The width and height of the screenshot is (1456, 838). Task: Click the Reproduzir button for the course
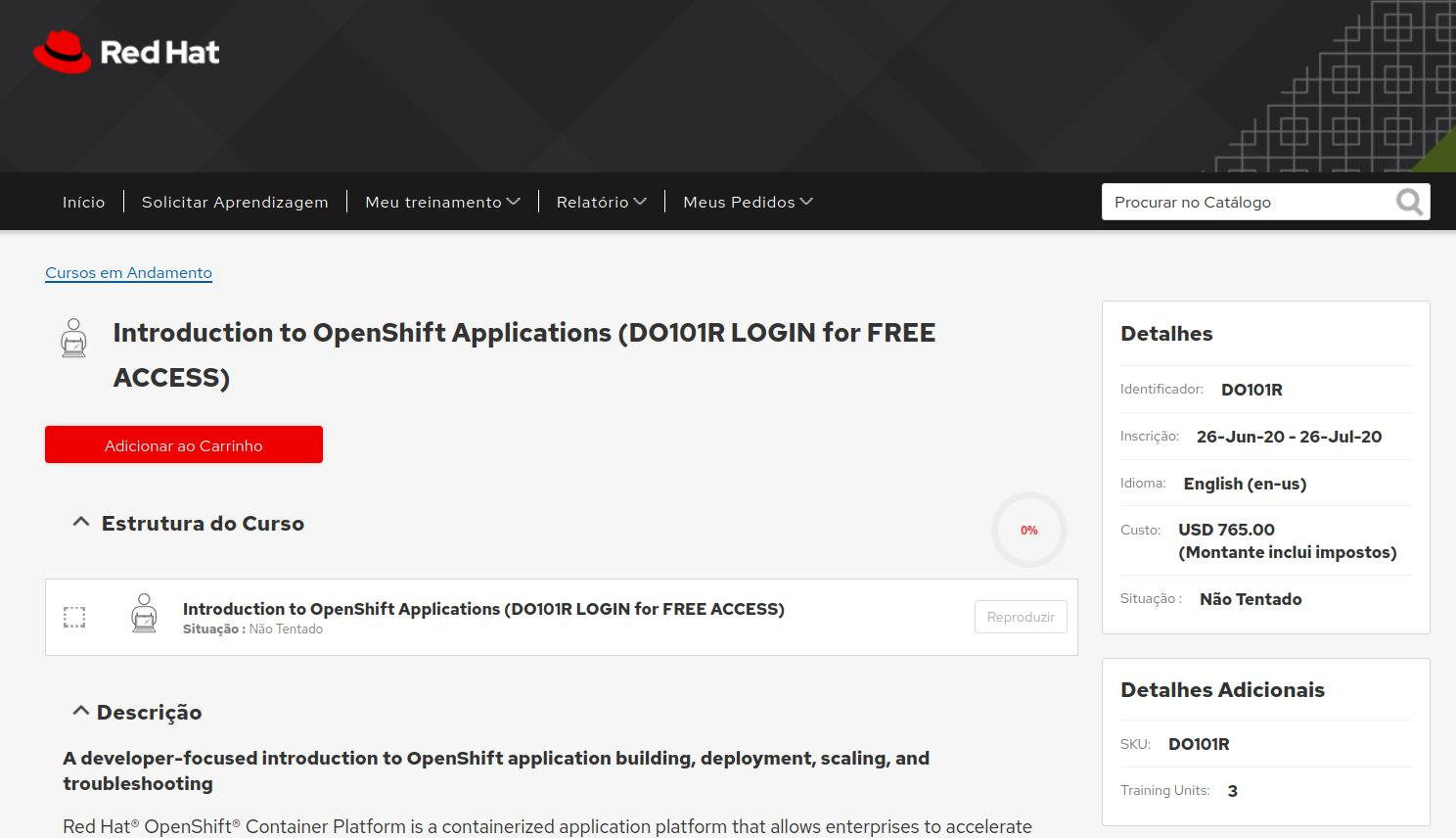pyautogui.click(x=1021, y=617)
